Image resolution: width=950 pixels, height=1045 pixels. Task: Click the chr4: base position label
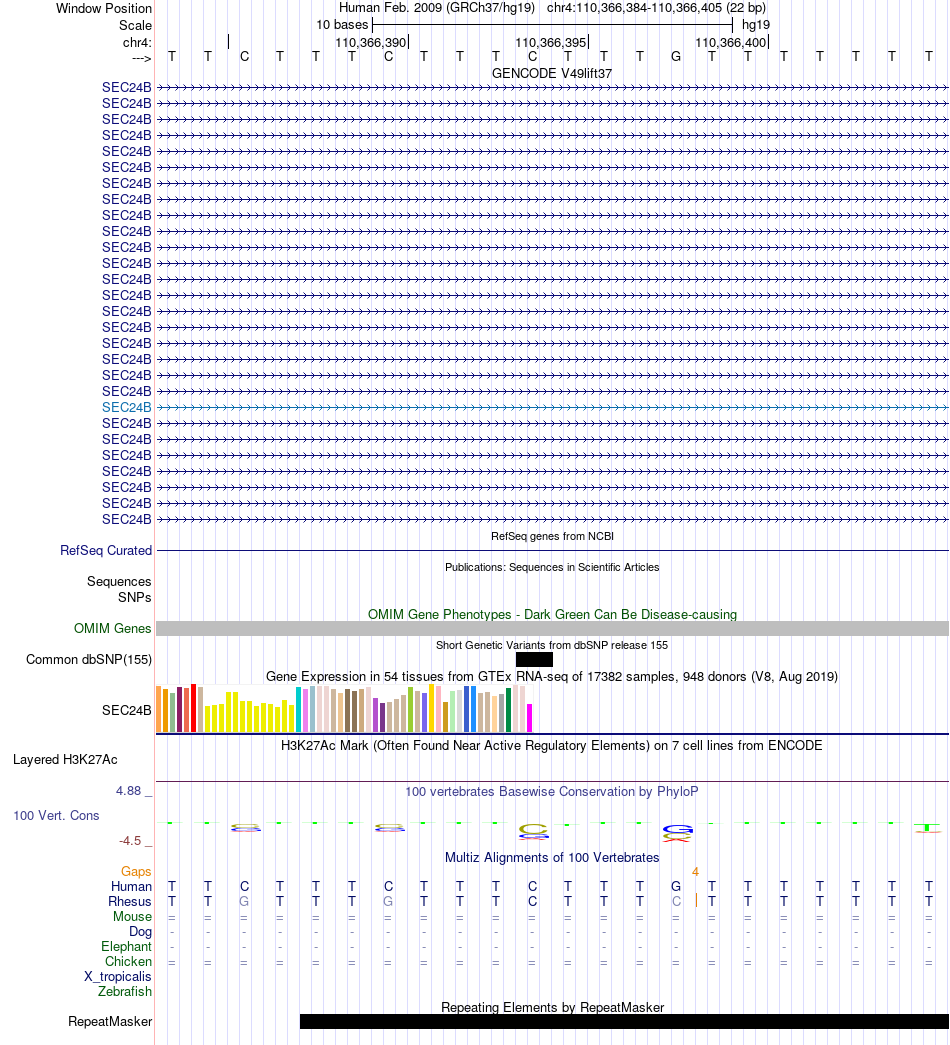pyautogui.click(x=137, y=43)
